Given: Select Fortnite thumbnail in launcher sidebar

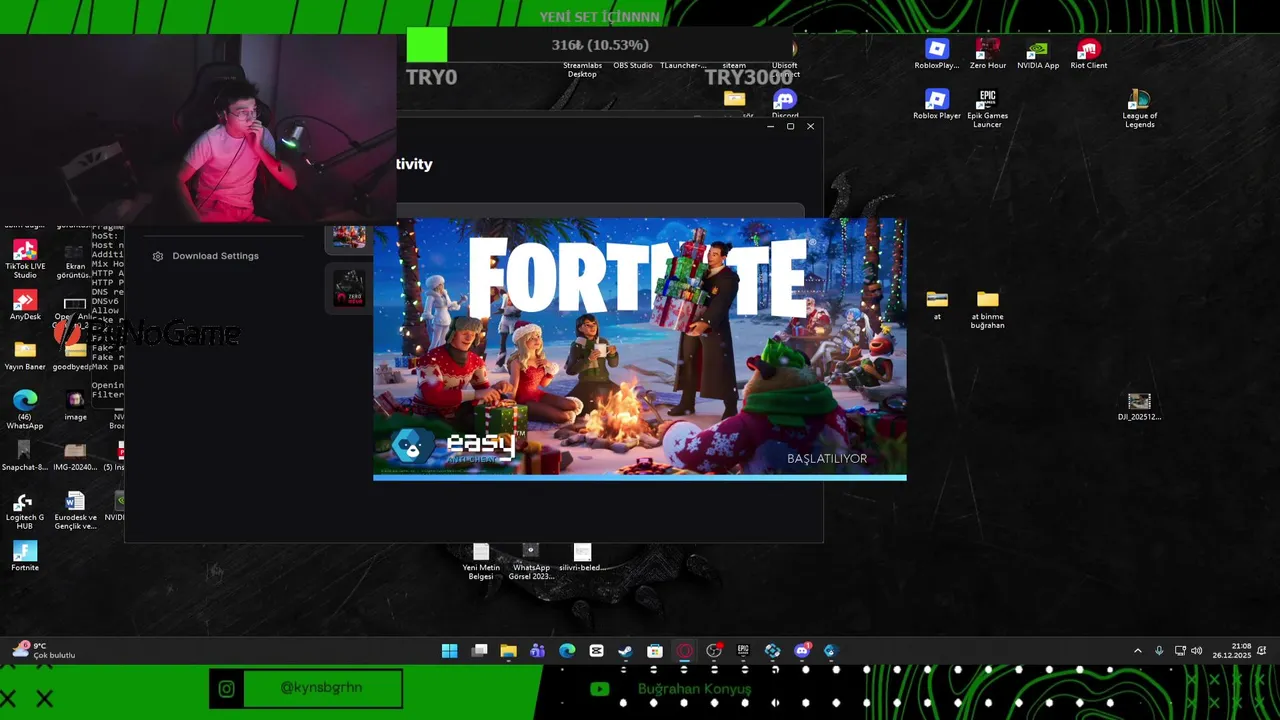Looking at the screenshot, I should coord(349,237).
